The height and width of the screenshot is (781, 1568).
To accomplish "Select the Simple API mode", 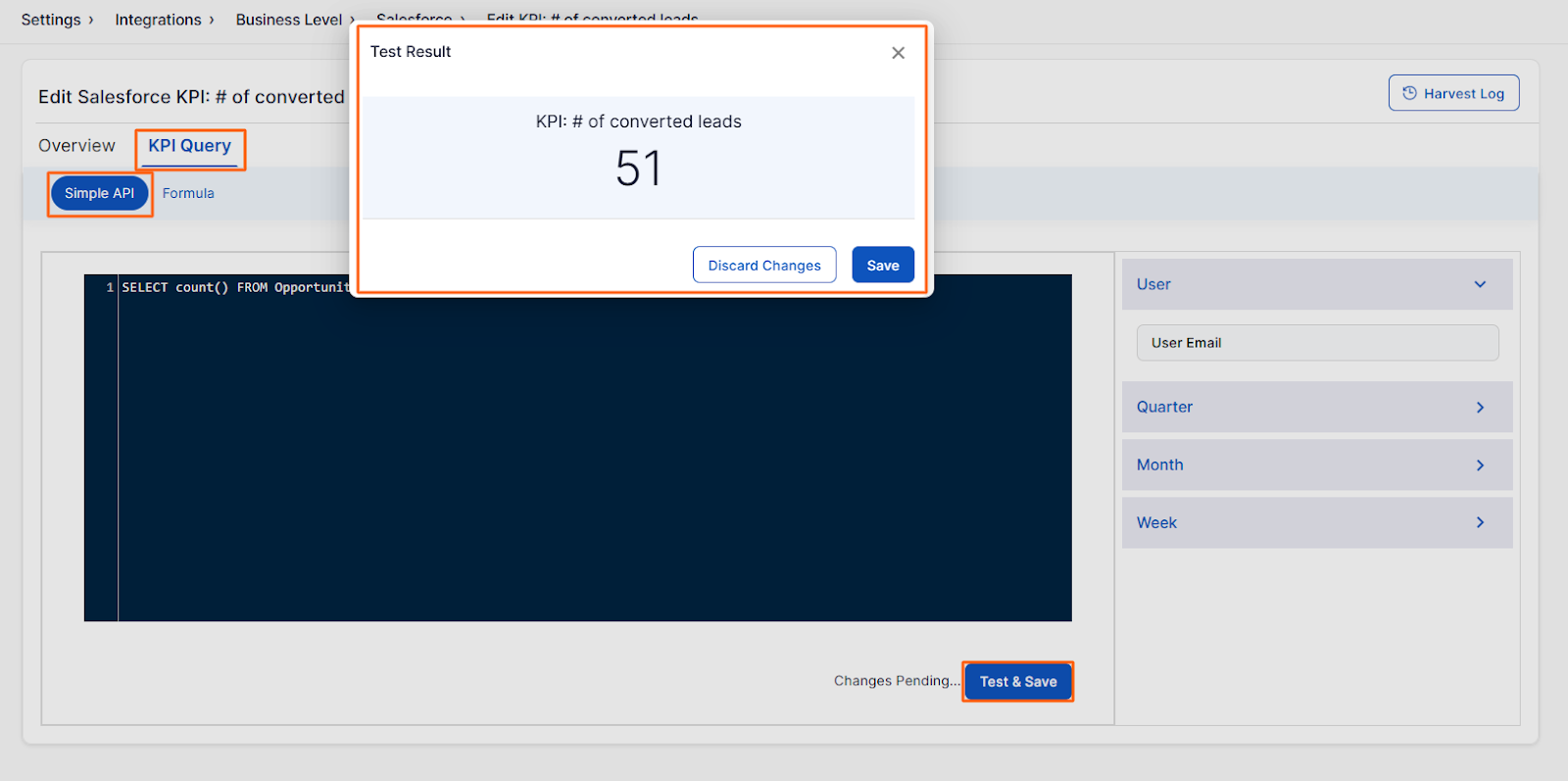I will pyautogui.click(x=99, y=193).
